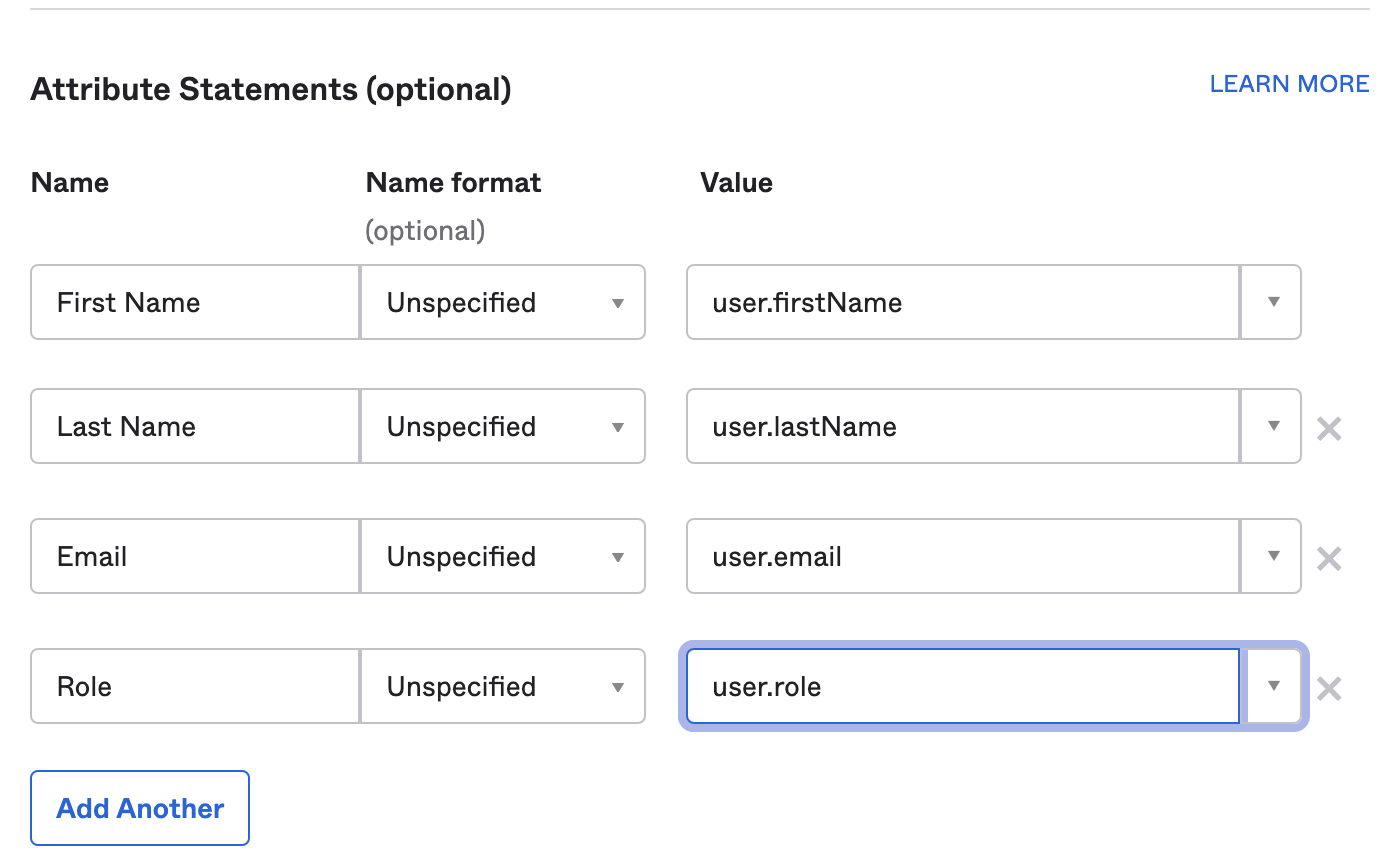
Task: Expand the user.email value dropdown arrow
Action: [x=1272, y=556]
